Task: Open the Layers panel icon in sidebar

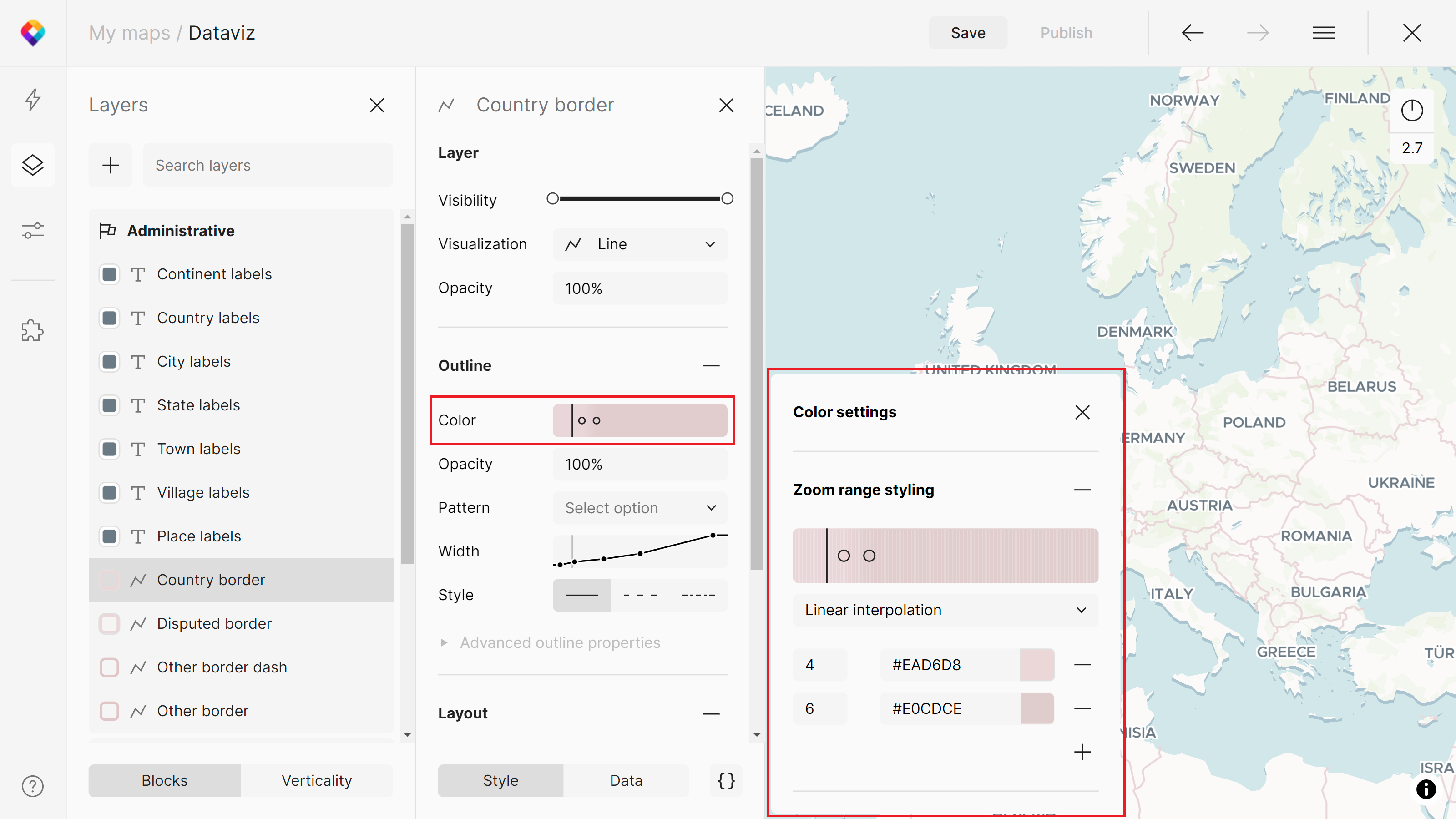Action: click(33, 165)
